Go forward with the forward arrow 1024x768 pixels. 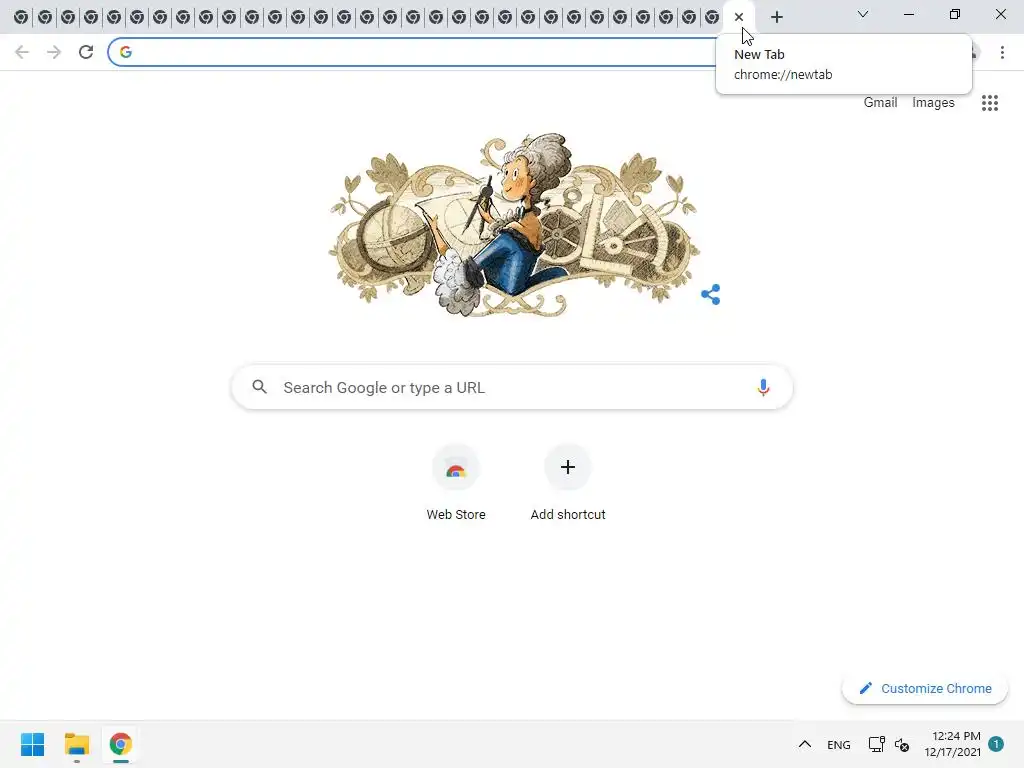pos(54,52)
